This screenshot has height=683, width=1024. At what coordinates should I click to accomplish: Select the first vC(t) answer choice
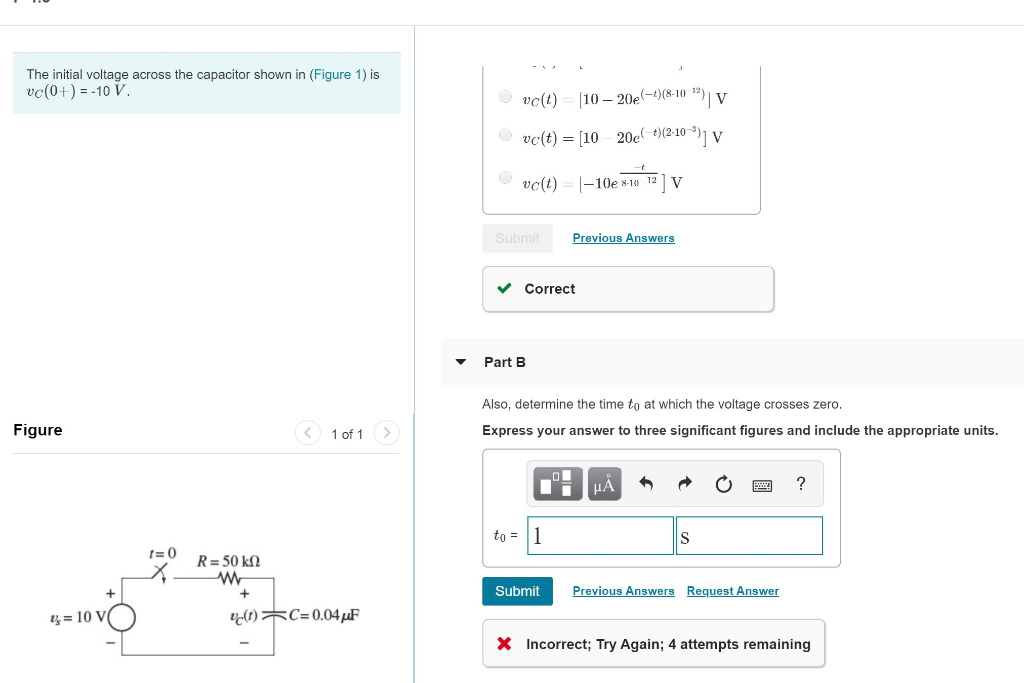[x=506, y=95]
